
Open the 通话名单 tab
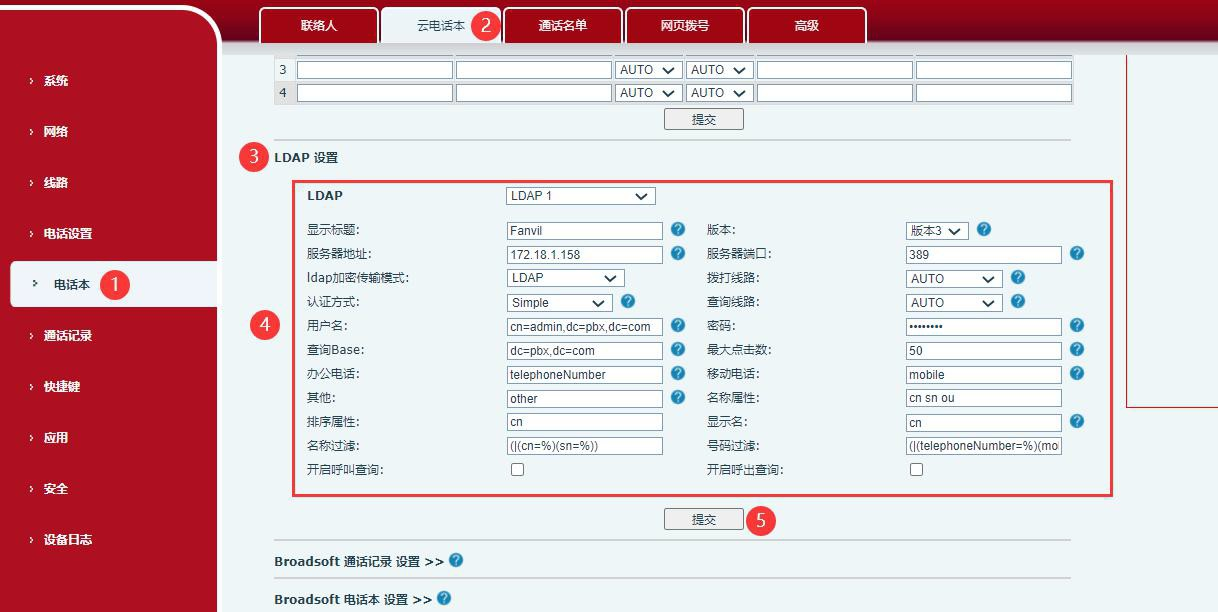pos(562,26)
